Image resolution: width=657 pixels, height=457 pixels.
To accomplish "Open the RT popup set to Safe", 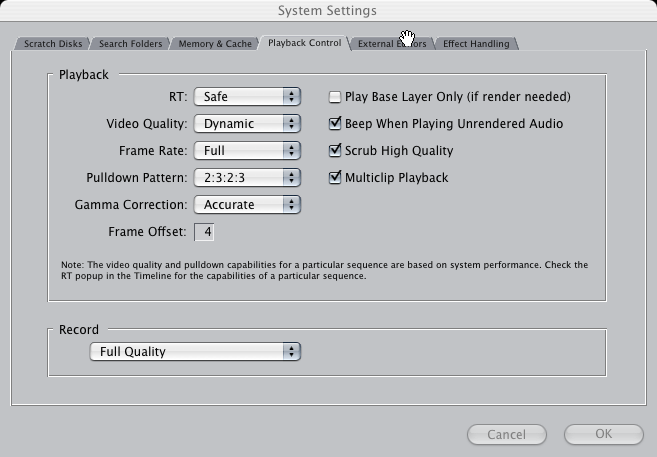I will point(247,97).
